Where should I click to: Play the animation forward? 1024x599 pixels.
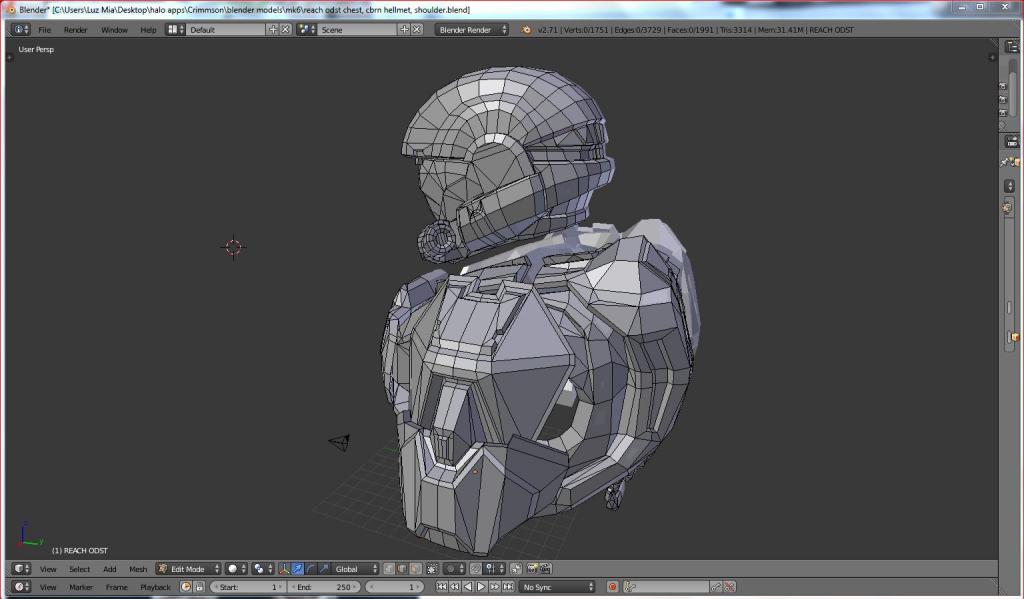pyautogui.click(x=481, y=587)
